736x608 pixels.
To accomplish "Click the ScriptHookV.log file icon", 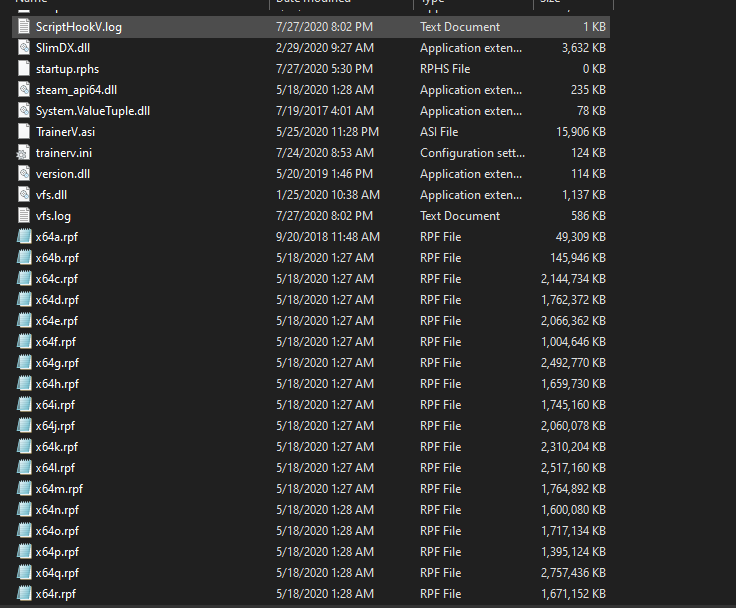I will pos(25,27).
